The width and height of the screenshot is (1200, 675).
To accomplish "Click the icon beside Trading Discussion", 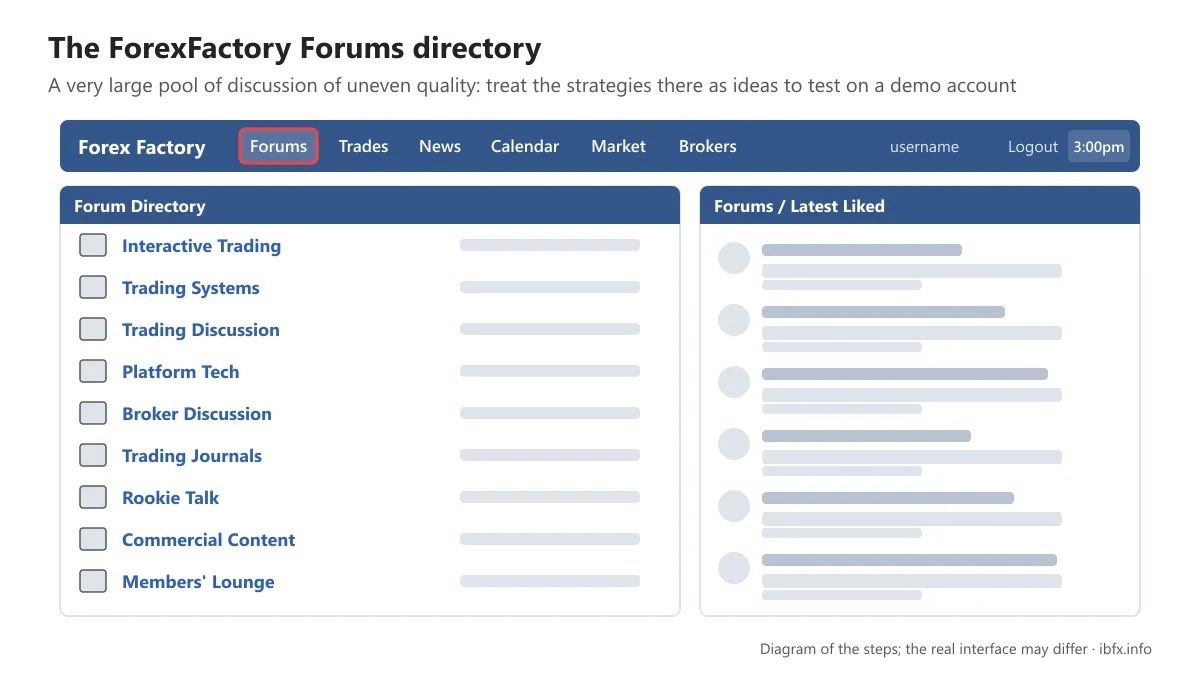I will coord(93,329).
